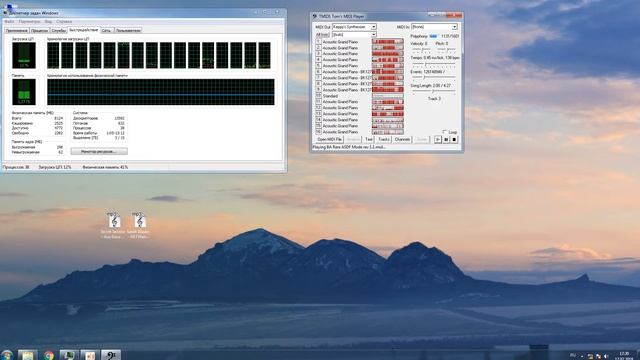Toggle channel 16 number button
Viewport: 640px width, 360px height.
click(318, 131)
